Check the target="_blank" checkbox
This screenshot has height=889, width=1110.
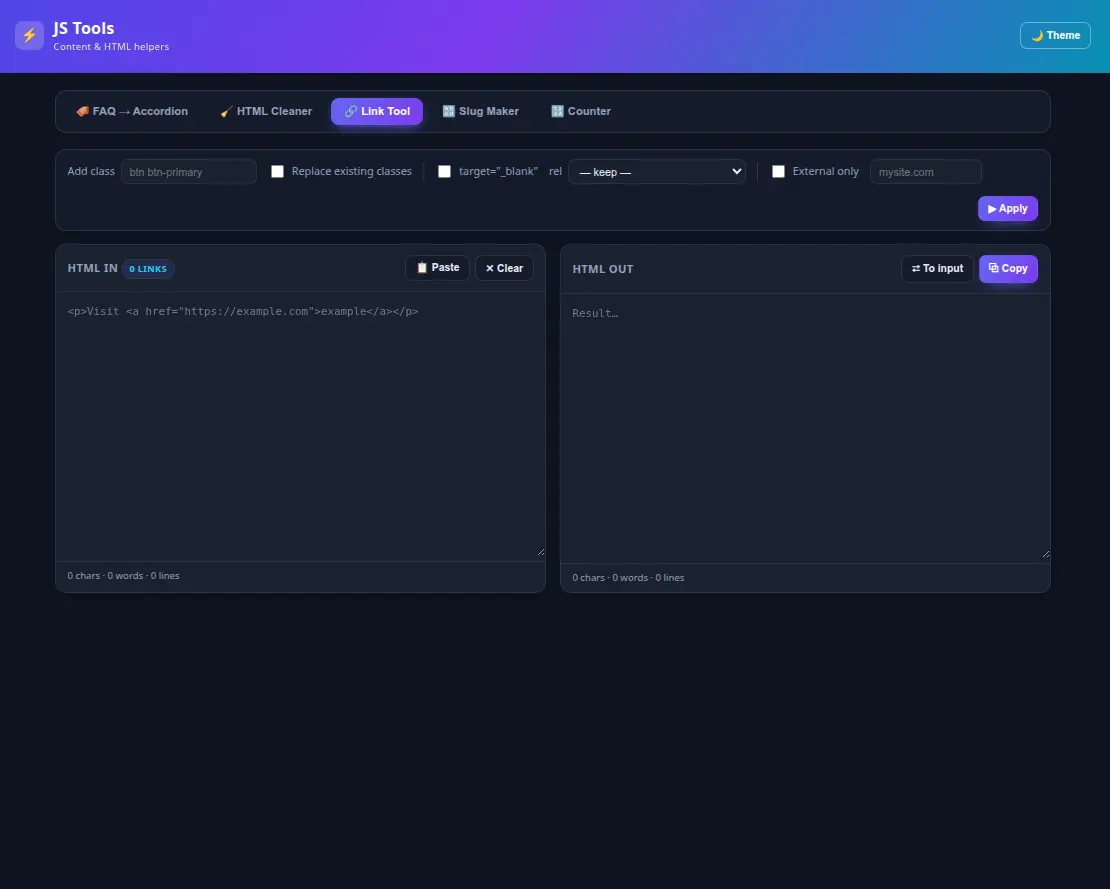[x=445, y=171]
